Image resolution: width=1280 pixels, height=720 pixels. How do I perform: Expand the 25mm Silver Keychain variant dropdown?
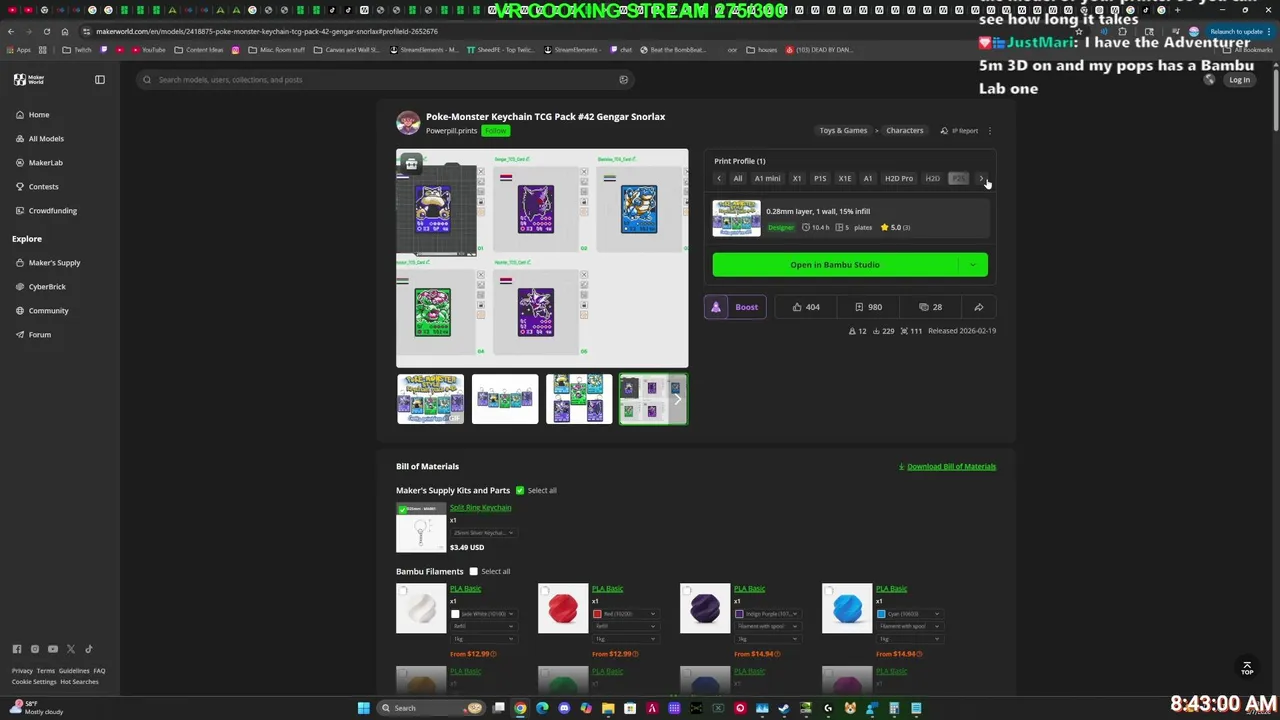pos(483,533)
